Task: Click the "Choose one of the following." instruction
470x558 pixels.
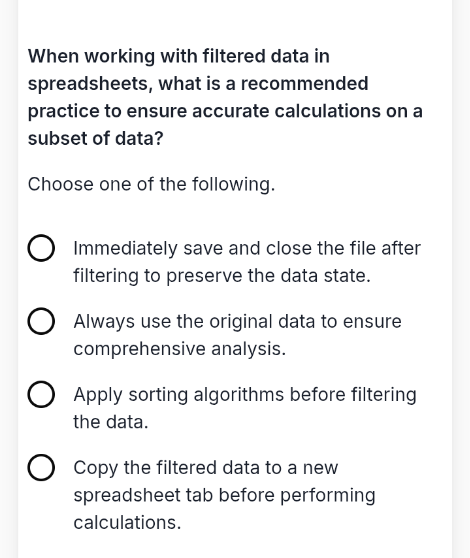Action: point(152,184)
